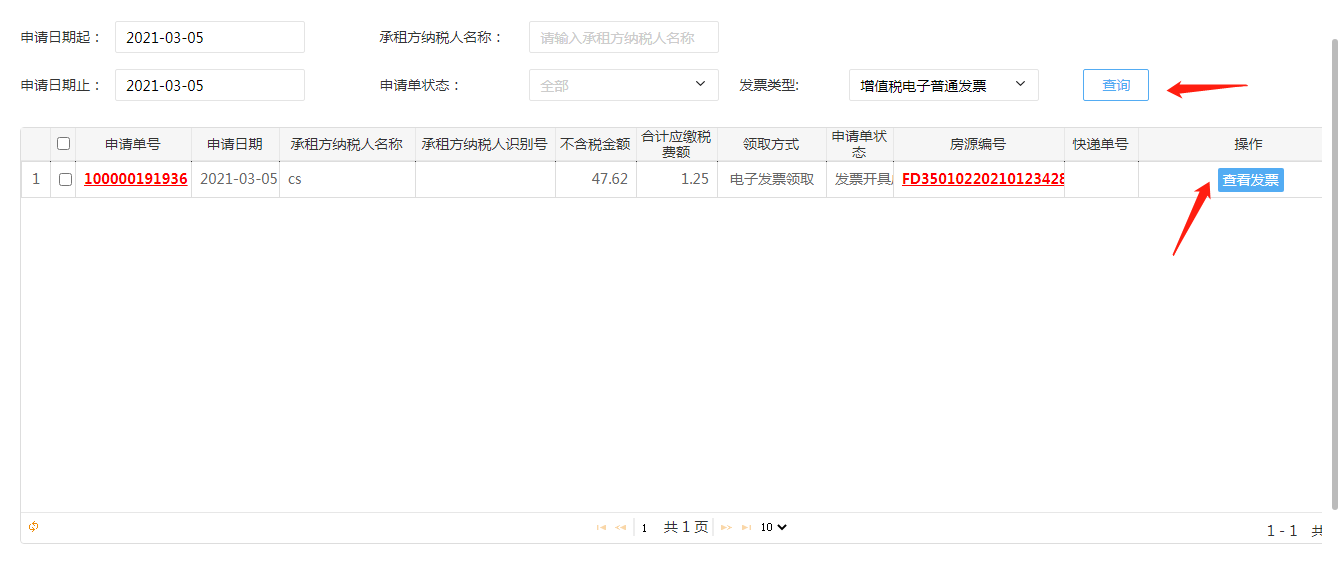Click the 2021-03-05 date cell in the row
1338x572 pixels.
click(235, 179)
